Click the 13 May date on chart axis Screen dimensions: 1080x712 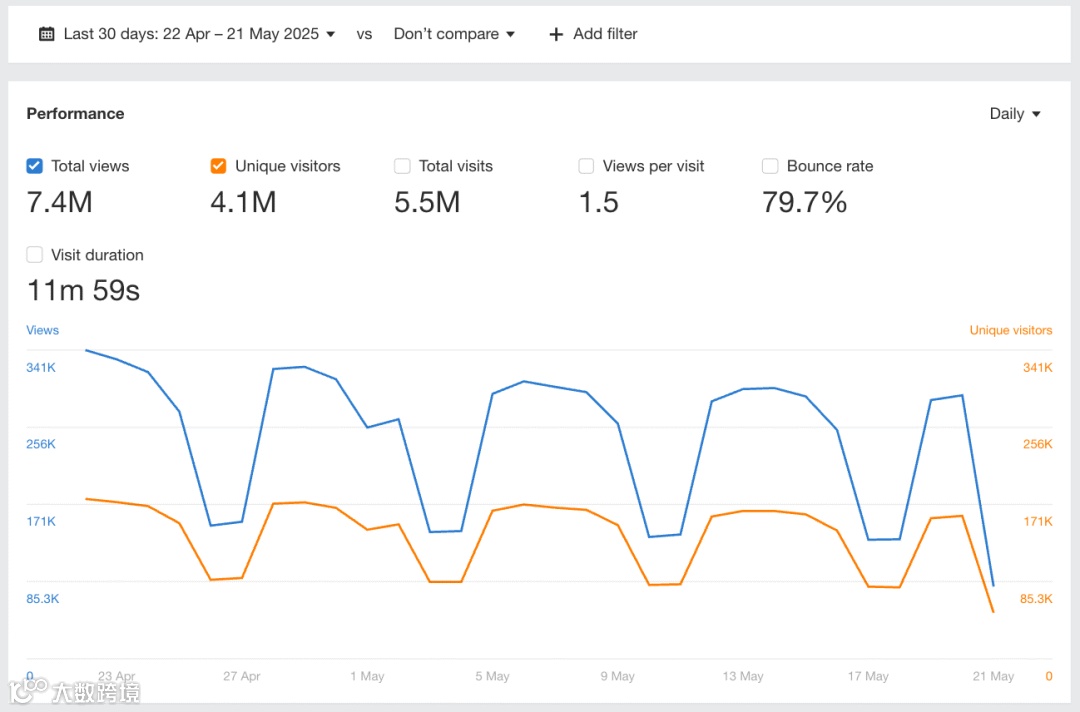[x=743, y=676]
